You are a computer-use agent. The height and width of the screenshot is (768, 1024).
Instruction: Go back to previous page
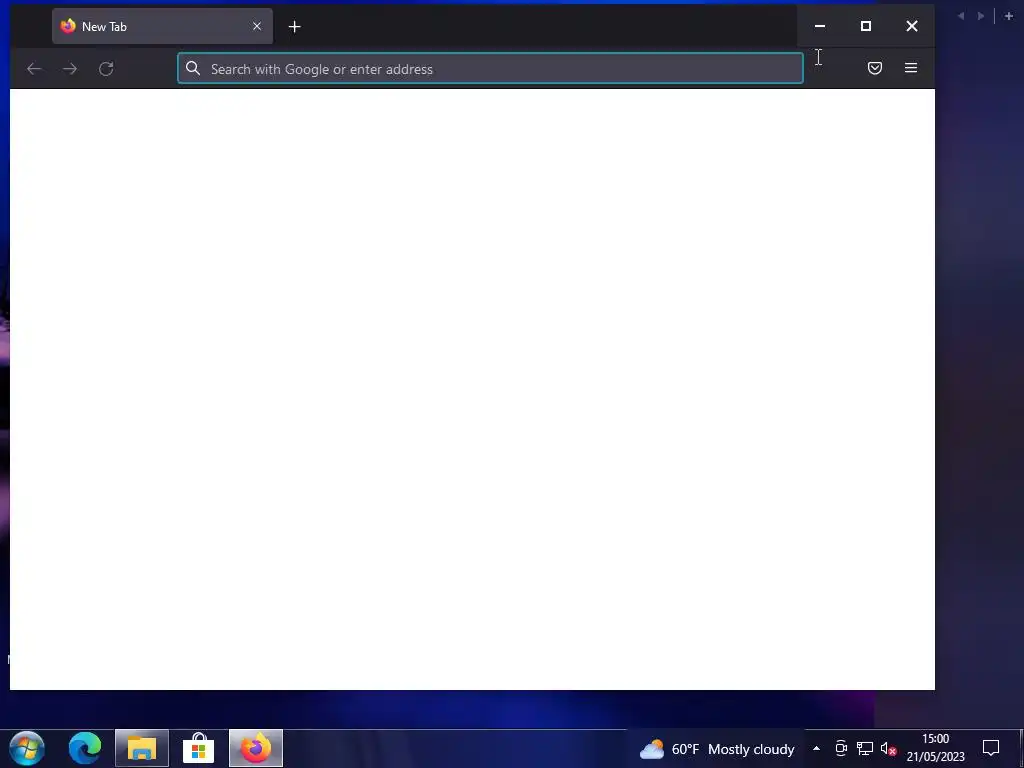pyautogui.click(x=34, y=69)
